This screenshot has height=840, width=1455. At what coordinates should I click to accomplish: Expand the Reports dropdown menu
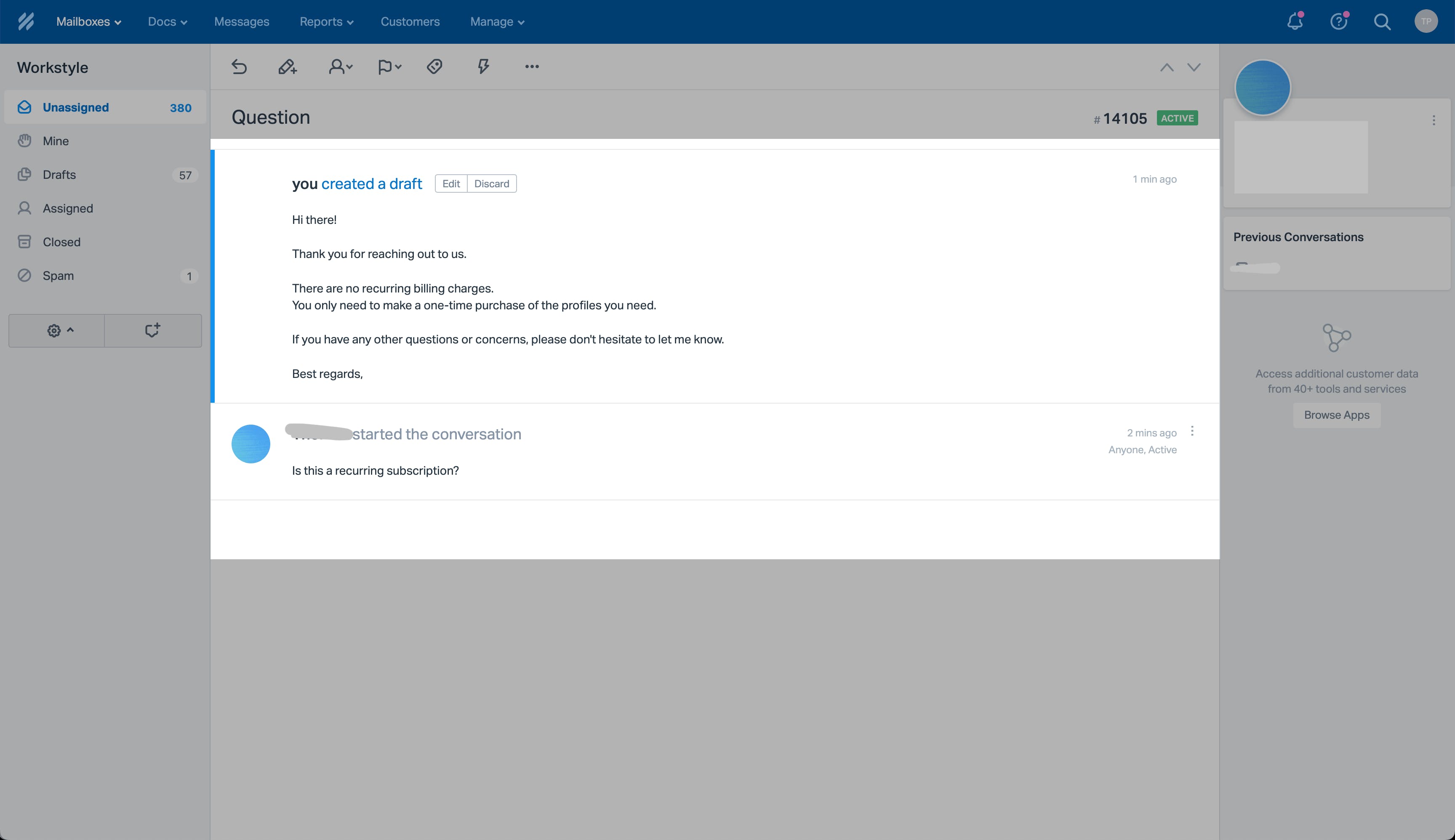click(x=325, y=21)
